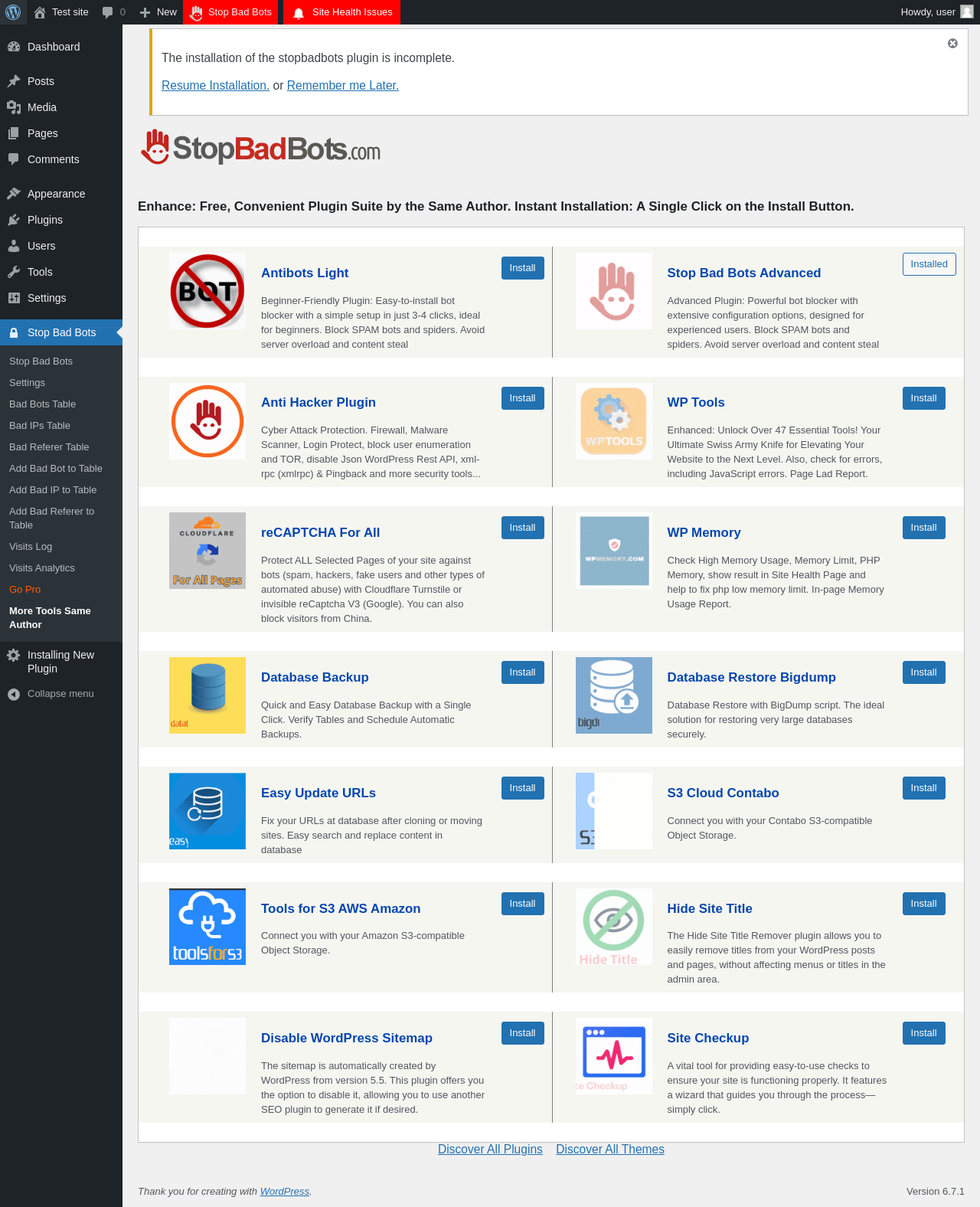Open Appearance menu
Viewport: 980px width, 1207px height.
[61, 194]
